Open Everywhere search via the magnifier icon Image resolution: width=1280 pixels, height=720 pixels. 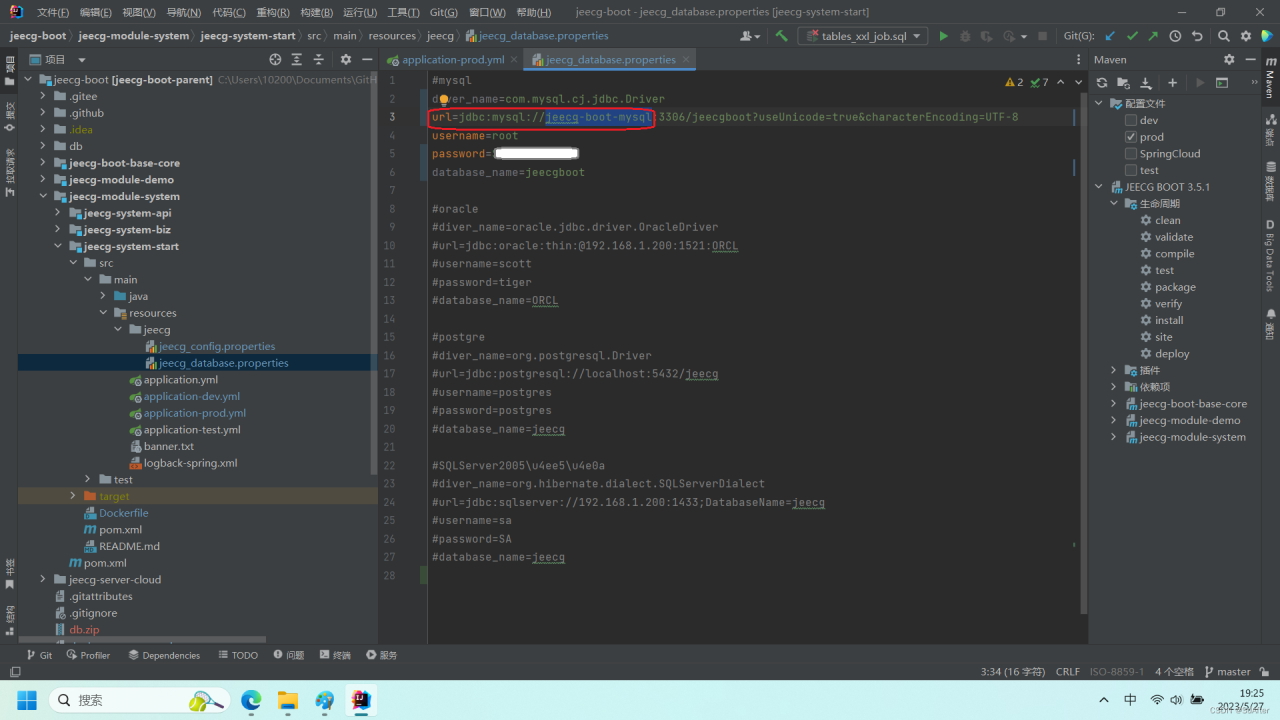pos(1224,35)
